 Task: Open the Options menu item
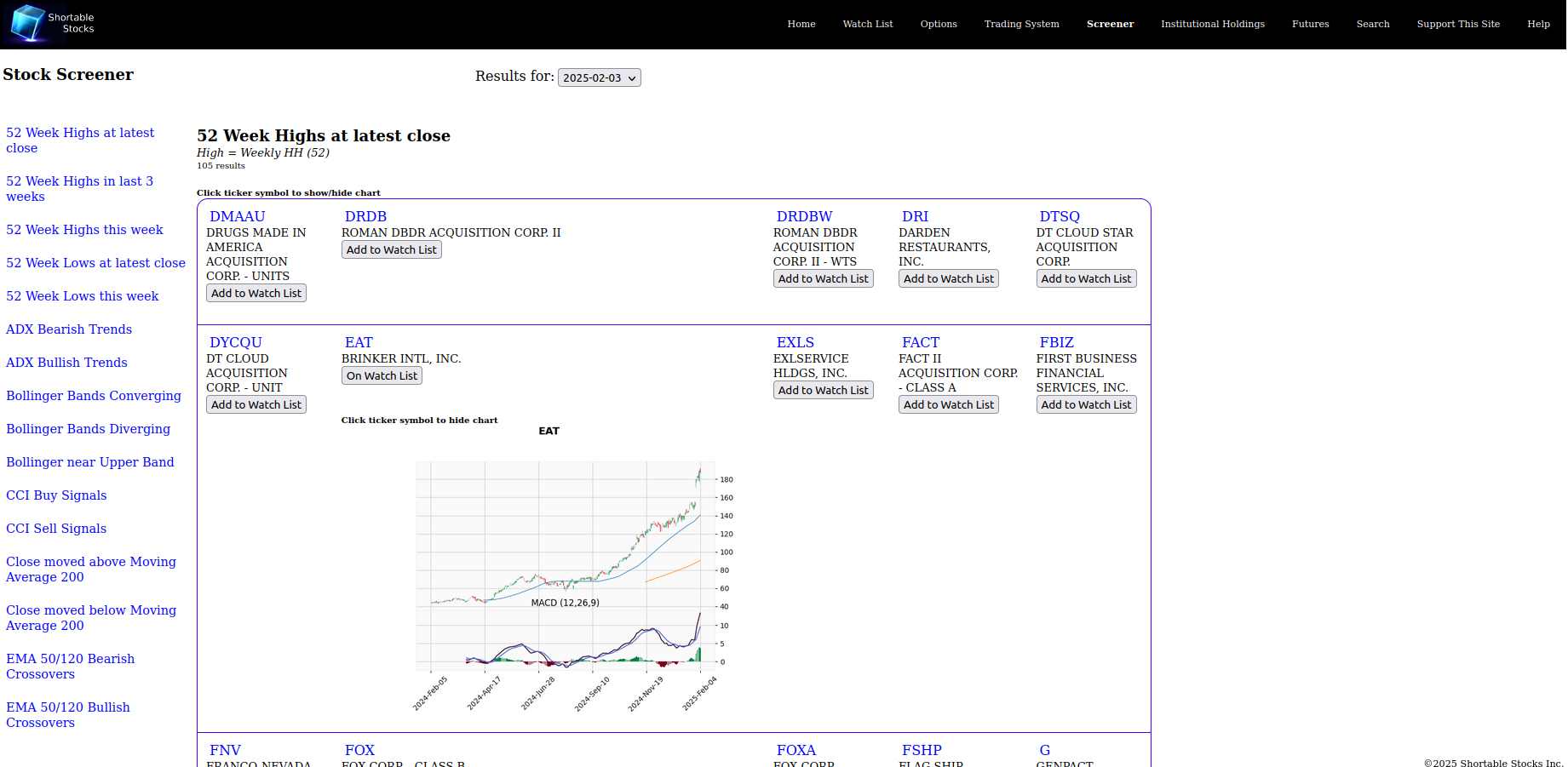pos(938,24)
